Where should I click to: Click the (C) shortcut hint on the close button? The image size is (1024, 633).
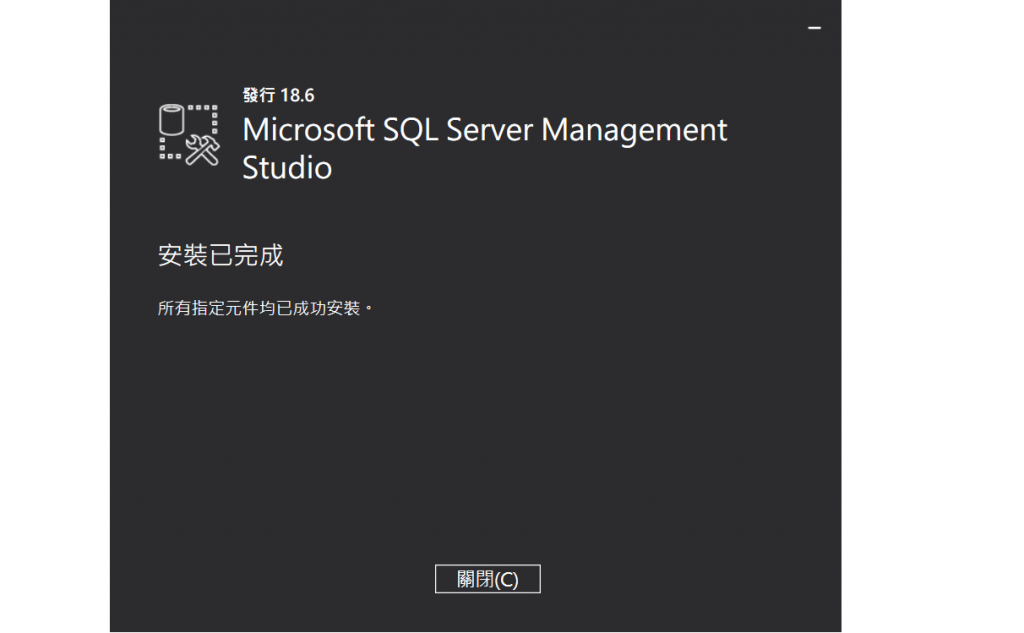pyautogui.click(x=507, y=580)
